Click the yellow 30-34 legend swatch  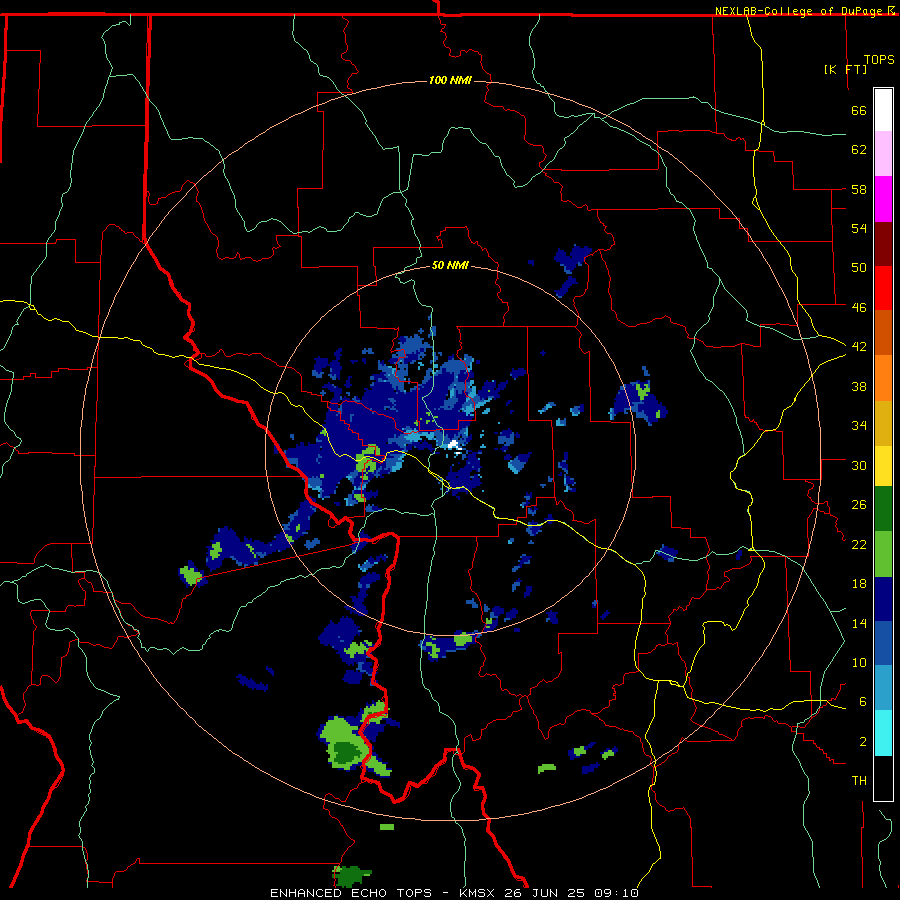pyautogui.click(x=883, y=466)
